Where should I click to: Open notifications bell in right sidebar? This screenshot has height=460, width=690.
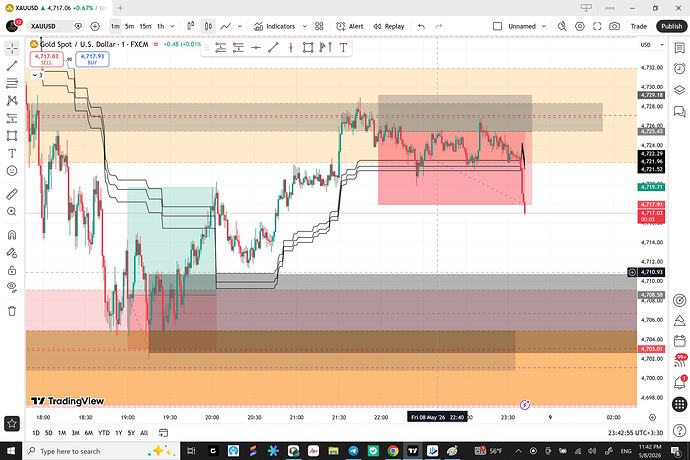point(679,383)
